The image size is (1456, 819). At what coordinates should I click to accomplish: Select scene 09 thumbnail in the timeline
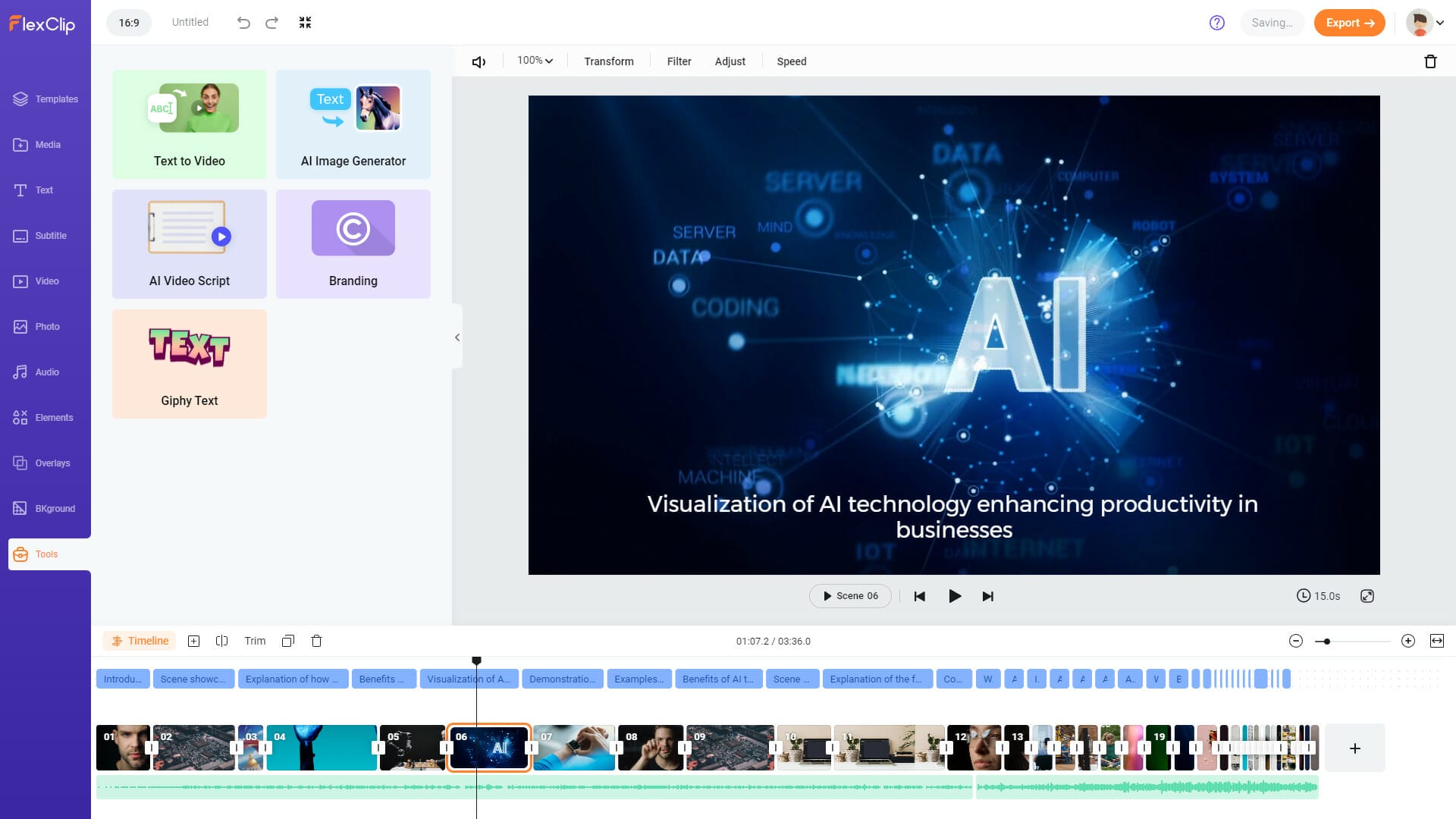click(x=730, y=748)
